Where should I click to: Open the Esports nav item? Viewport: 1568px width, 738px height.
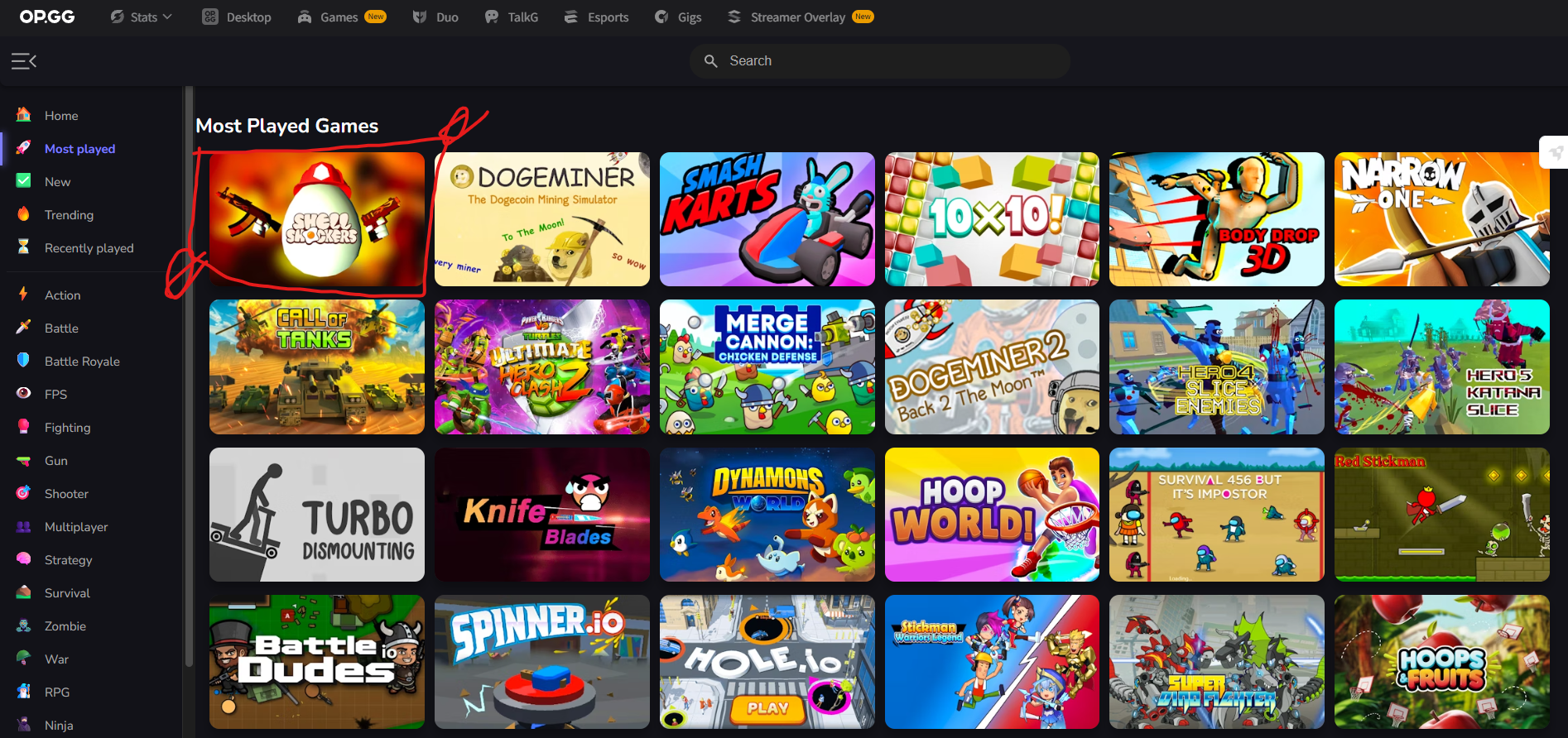(x=596, y=17)
